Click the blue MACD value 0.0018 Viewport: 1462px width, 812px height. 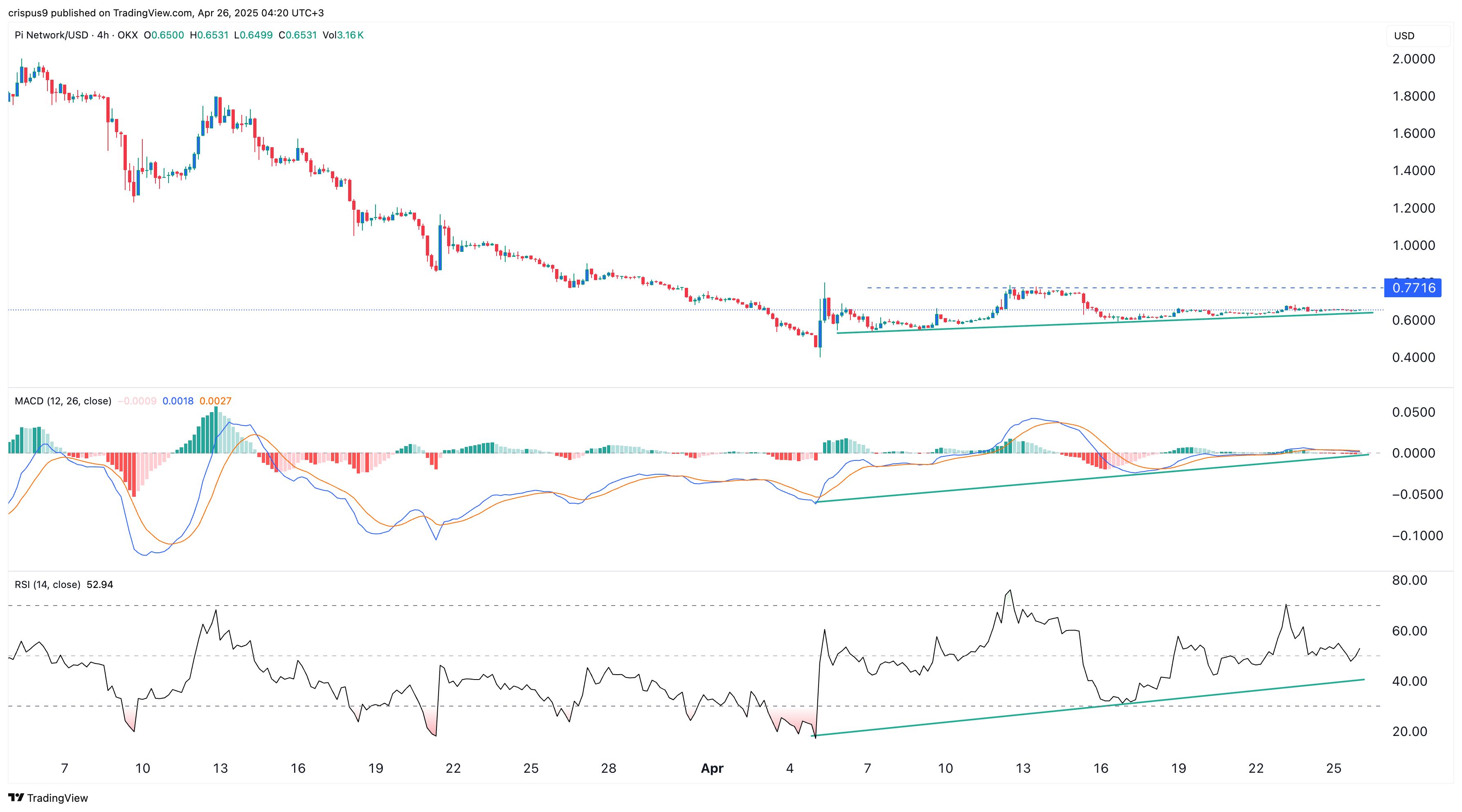178,401
